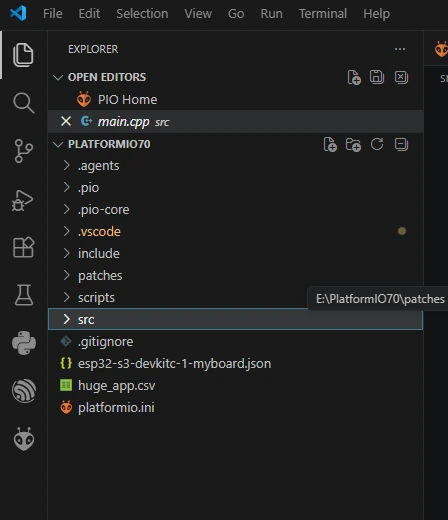The width and height of the screenshot is (448, 520).
Task: Open the Selection menu
Action: tap(142, 14)
